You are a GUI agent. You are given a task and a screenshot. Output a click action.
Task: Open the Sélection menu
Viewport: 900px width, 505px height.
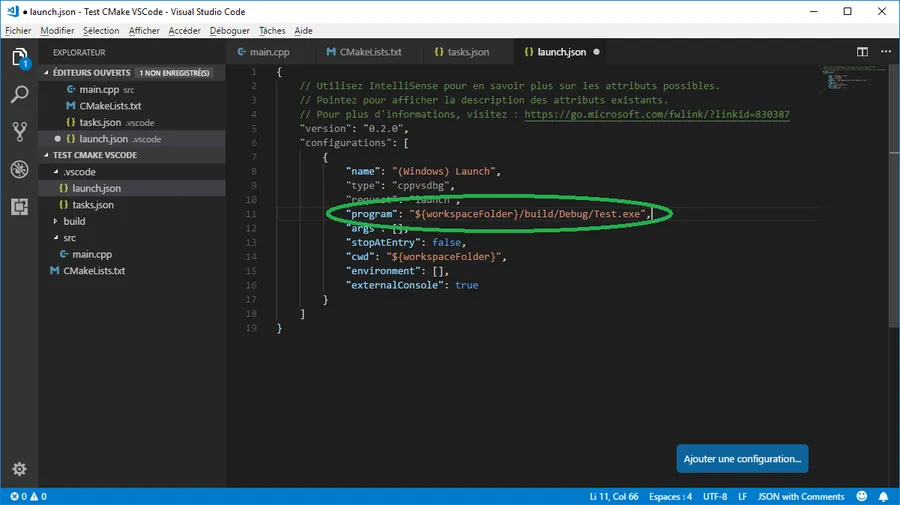(101, 30)
